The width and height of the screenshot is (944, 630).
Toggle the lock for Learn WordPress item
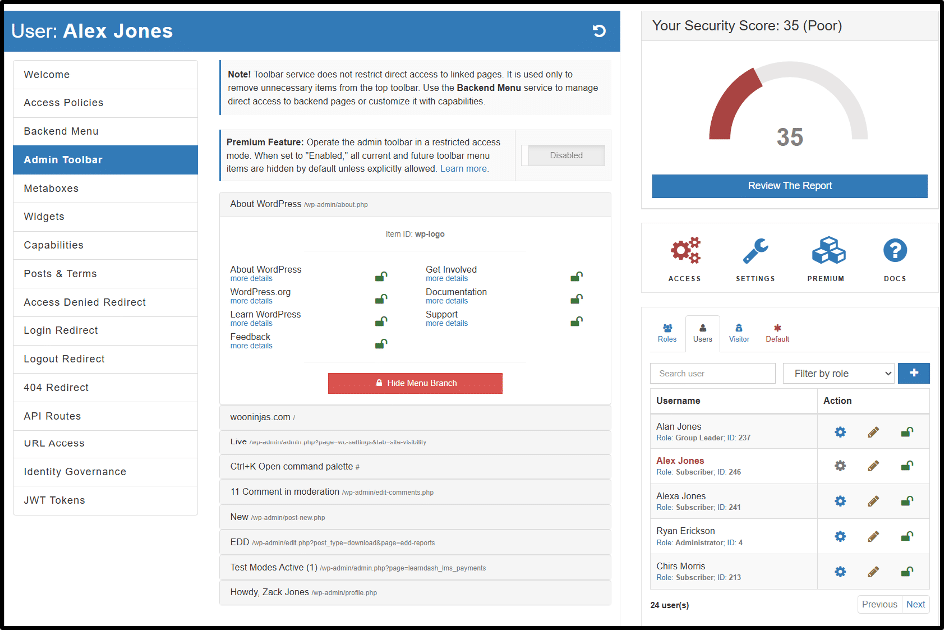coord(381,321)
